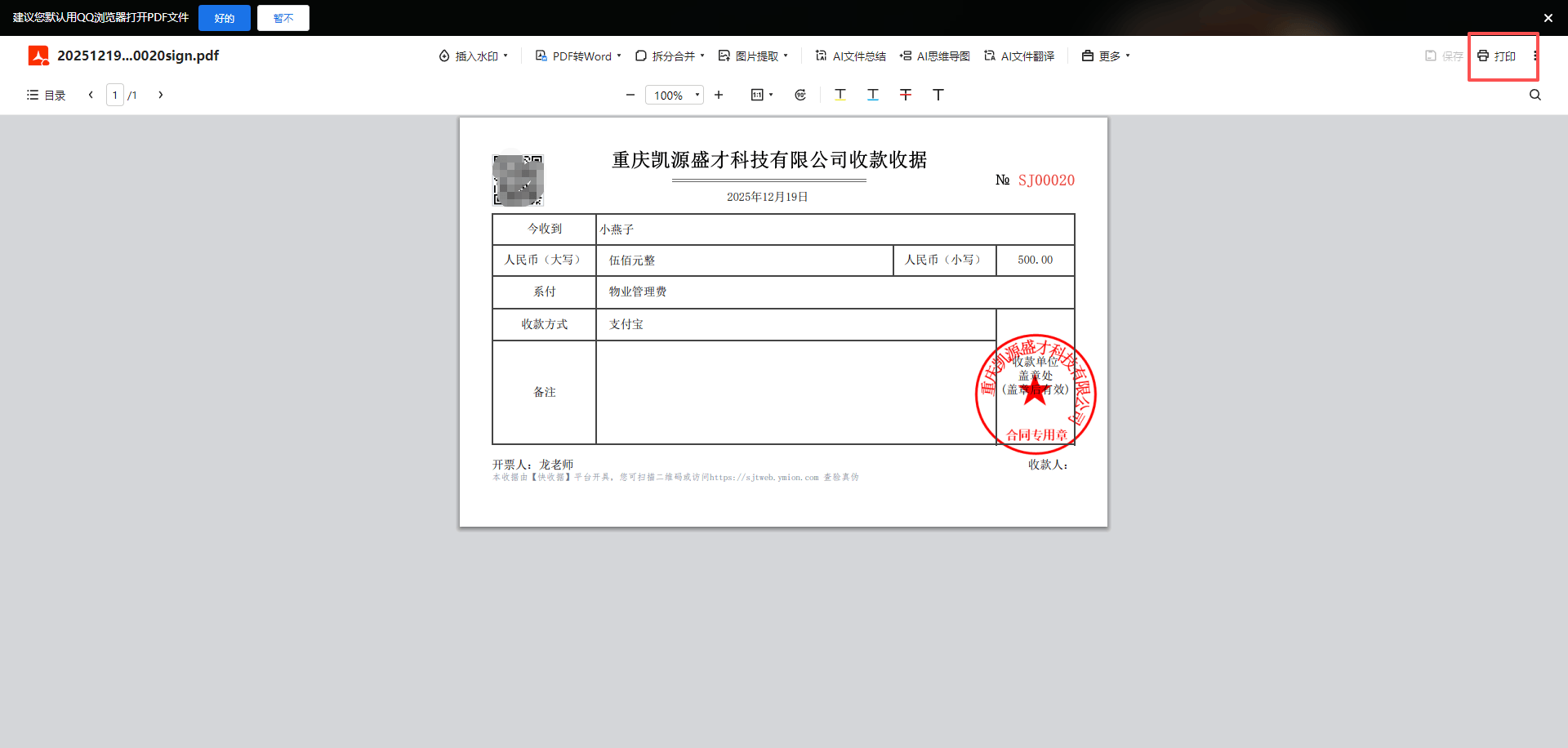Select the blue underline text tool
Screen dimensions: 1568x748
pyautogui.click(x=872, y=95)
